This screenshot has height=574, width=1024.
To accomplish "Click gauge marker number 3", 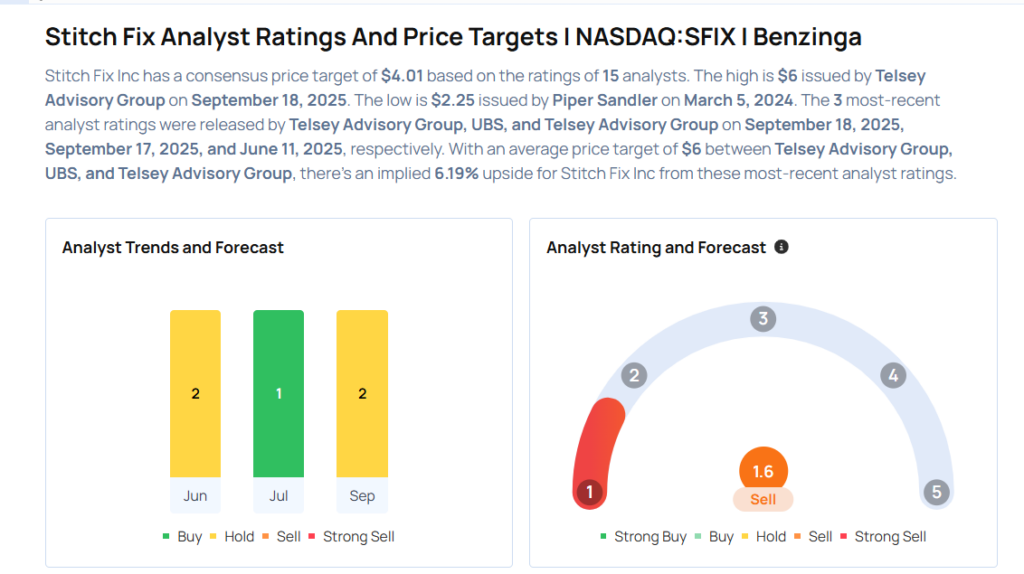I will (763, 319).
